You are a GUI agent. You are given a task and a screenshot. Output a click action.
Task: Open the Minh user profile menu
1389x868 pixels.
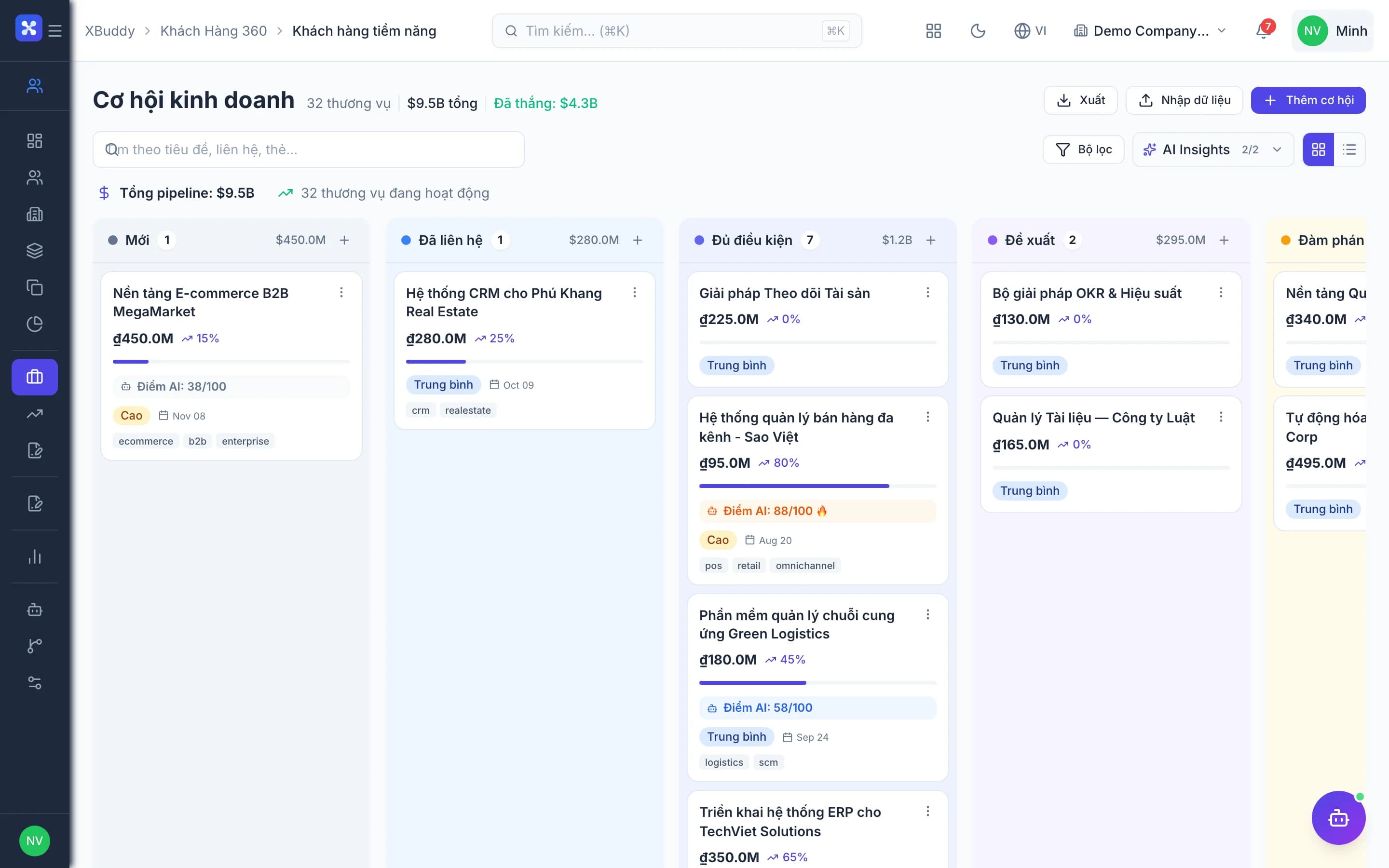tap(1332, 31)
